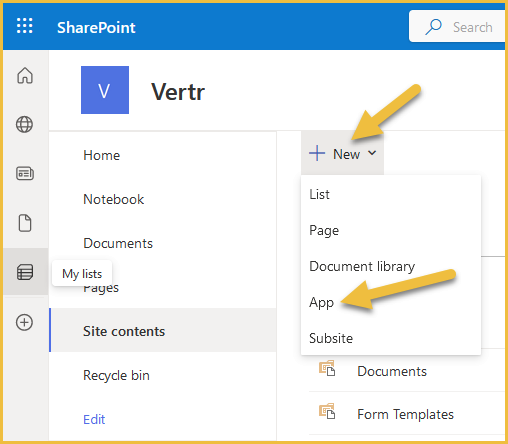Open Recycle bin in the navigation
The image size is (508, 444).
[x=116, y=375]
